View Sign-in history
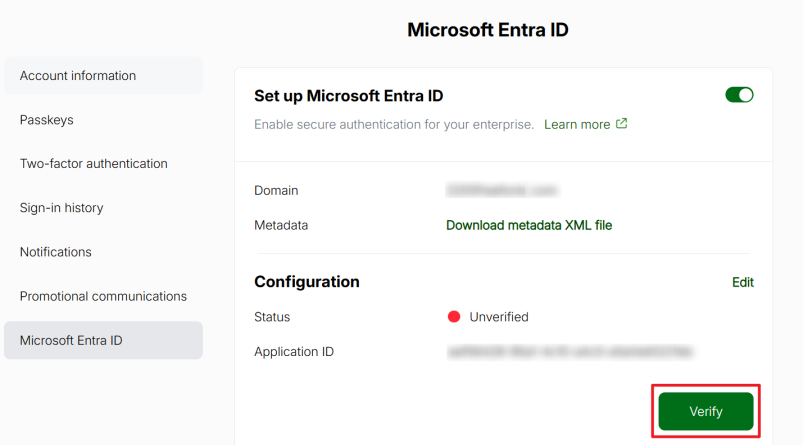The image size is (803, 445). click(62, 208)
